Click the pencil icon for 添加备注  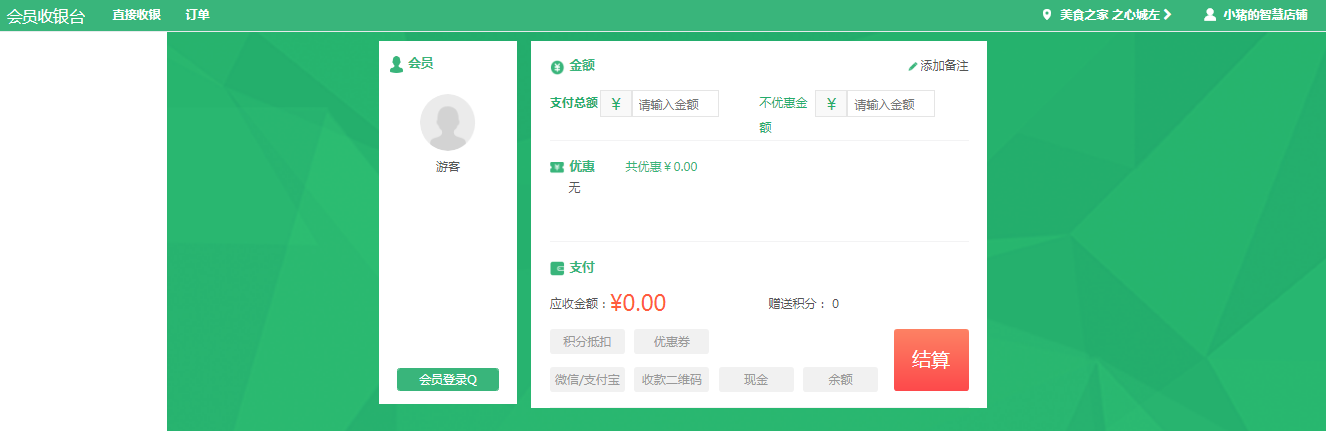[912, 66]
